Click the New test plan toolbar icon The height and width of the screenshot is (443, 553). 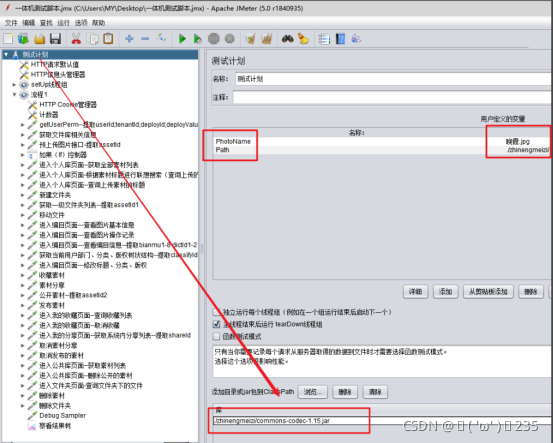(x=8, y=38)
